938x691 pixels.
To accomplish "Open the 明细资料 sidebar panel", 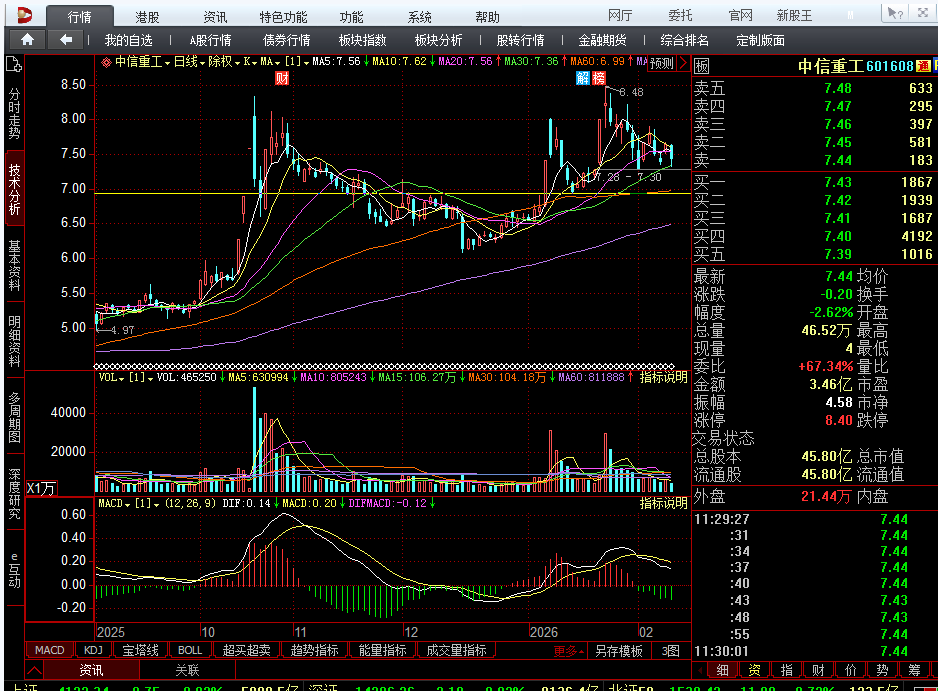I will 14,341.
